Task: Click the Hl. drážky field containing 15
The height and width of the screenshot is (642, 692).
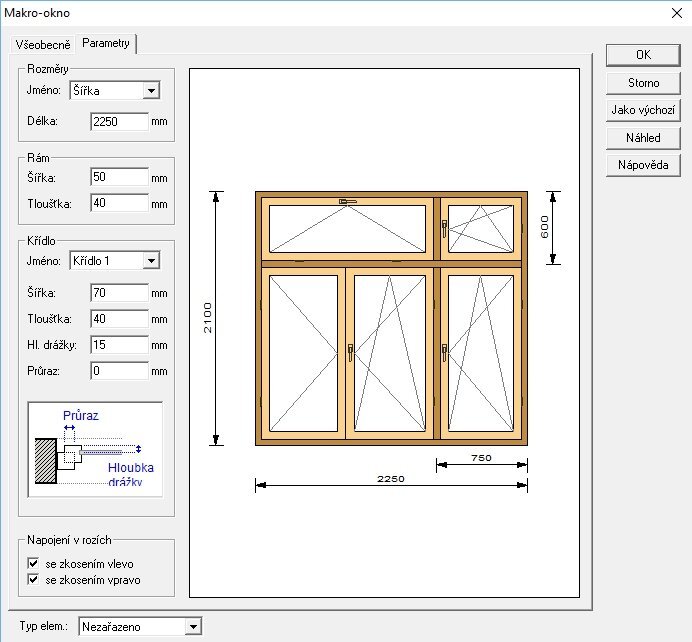Action: pos(118,345)
